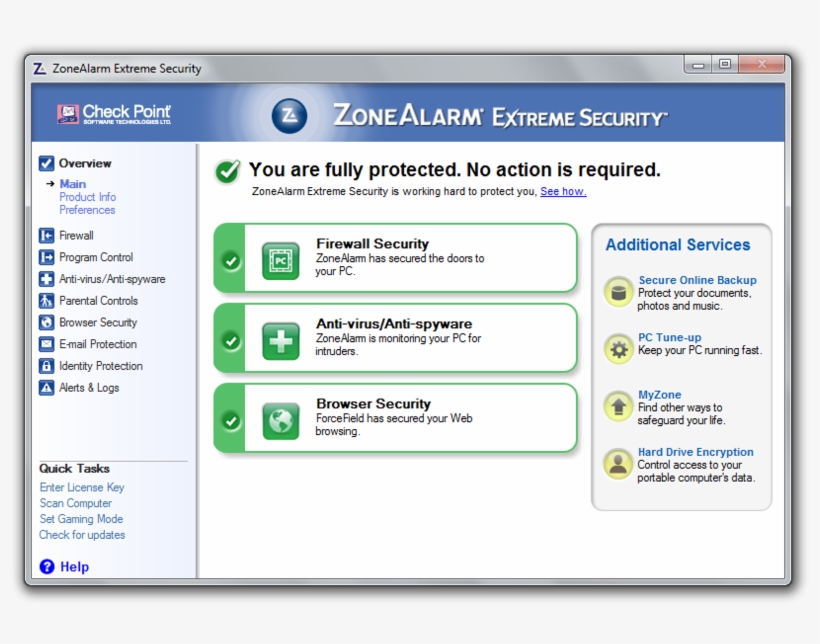820x644 pixels.
Task: Click the ZoneAlarm Z logo in the header
Action: 289,116
